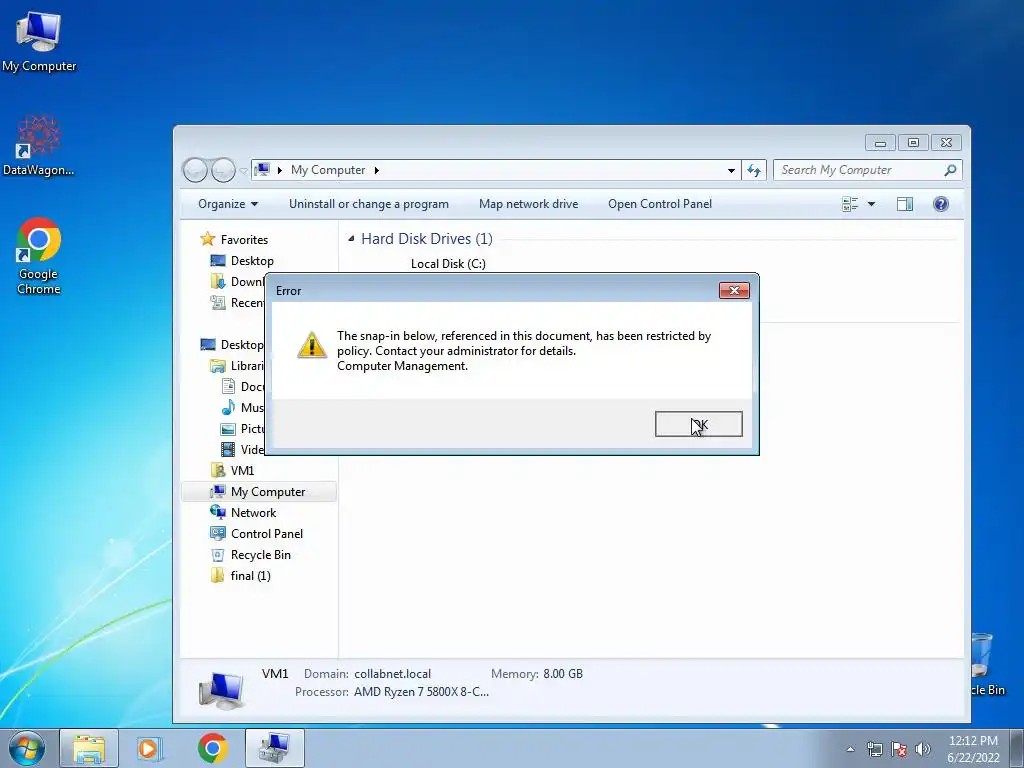Minimize the My Computer window
1024x768 pixels.
[x=880, y=143]
